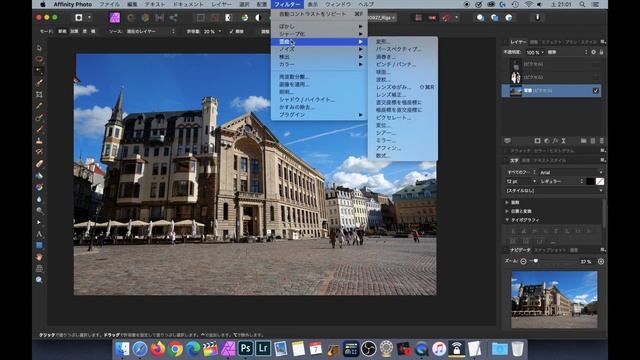
Task: Select the paint brush tool
Action: tap(39, 129)
